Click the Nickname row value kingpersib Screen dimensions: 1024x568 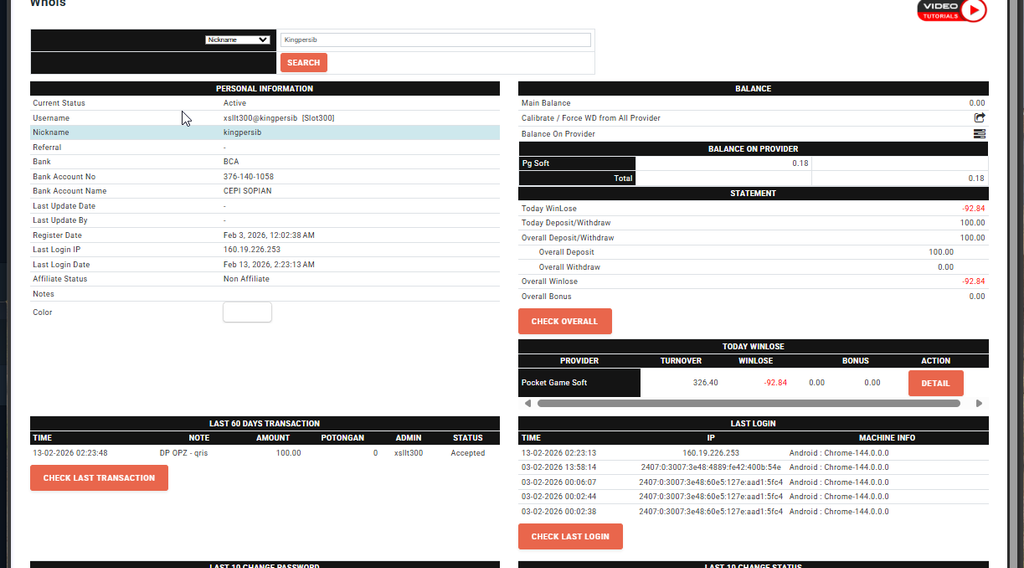pos(242,133)
